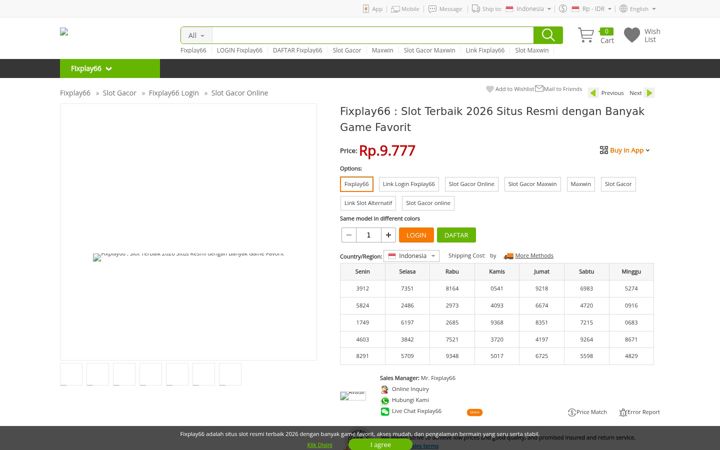720x450 pixels.
Task: Go to Previous product arrow
Action: coord(593,93)
